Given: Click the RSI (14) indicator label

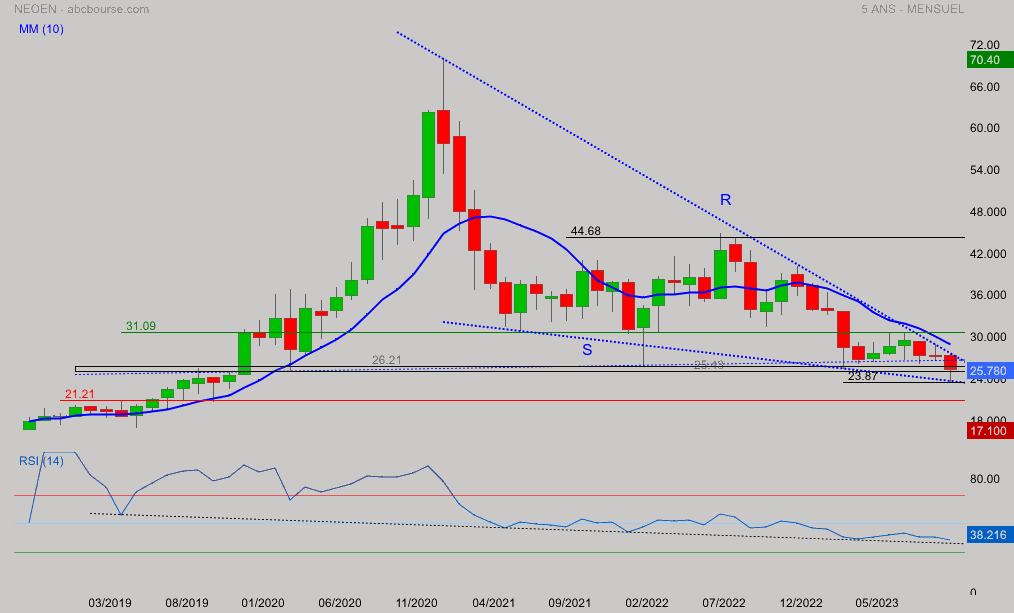Looking at the screenshot, I should tap(41, 461).
